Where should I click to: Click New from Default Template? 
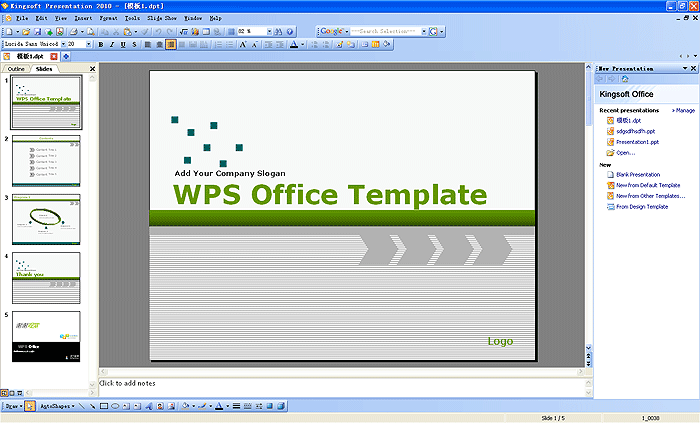[x=648, y=185]
